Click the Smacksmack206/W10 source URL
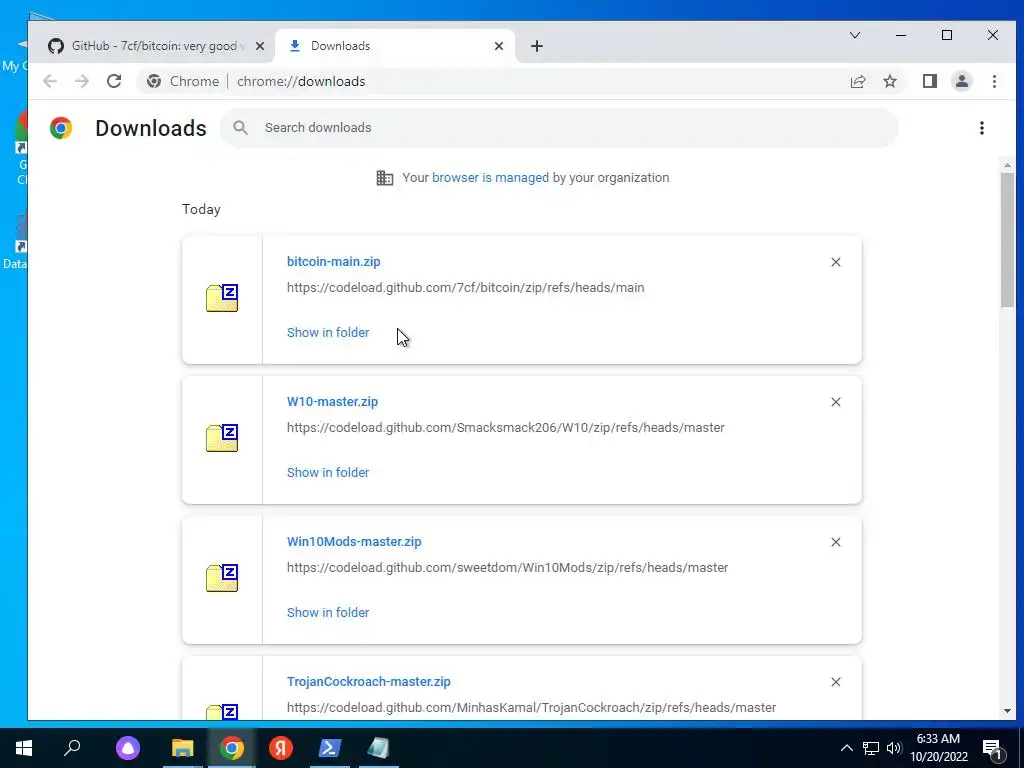The height and width of the screenshot is (768, 1024). pos(505,428)
